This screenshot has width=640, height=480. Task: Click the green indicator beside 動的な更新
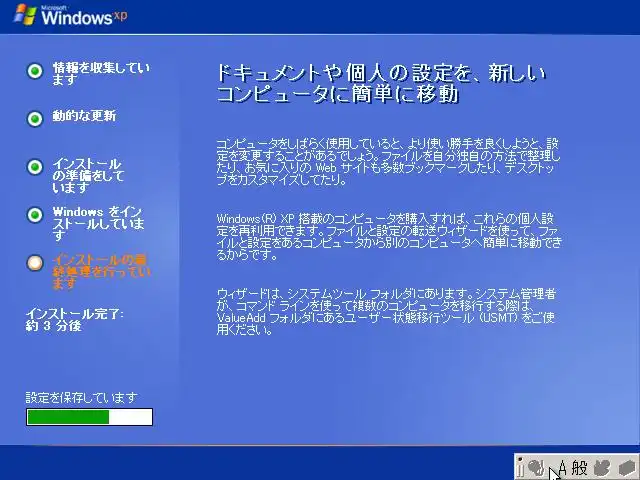(x=35, y=119)
